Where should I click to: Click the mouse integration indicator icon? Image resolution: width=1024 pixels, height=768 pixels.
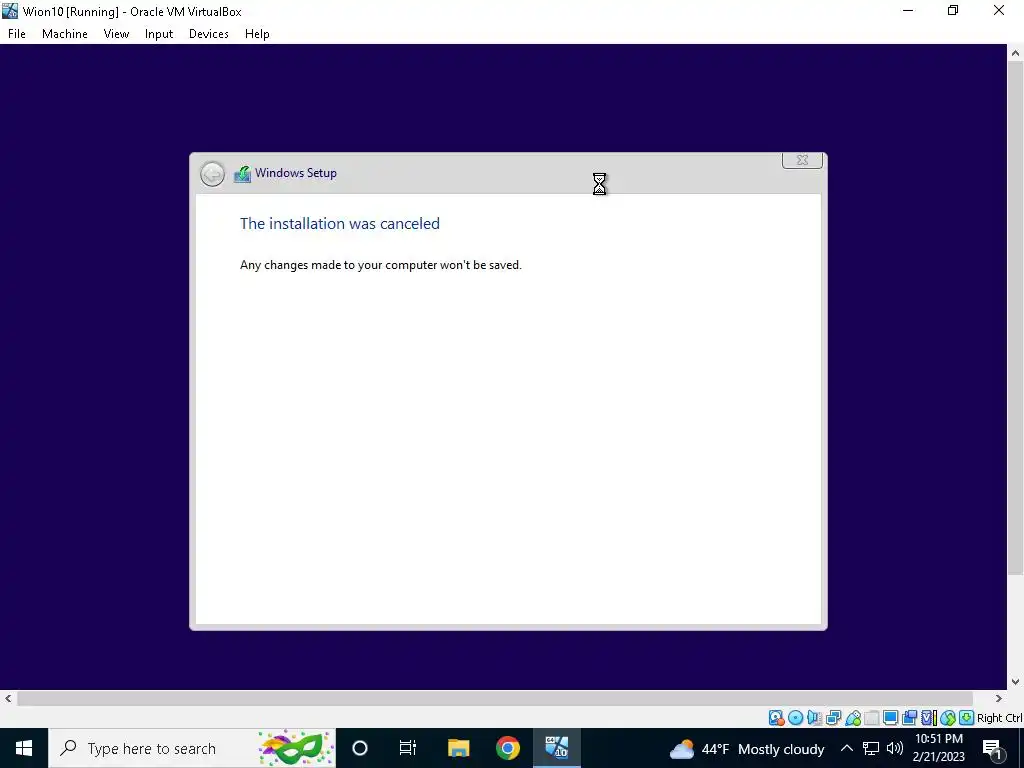coord(948,718)
